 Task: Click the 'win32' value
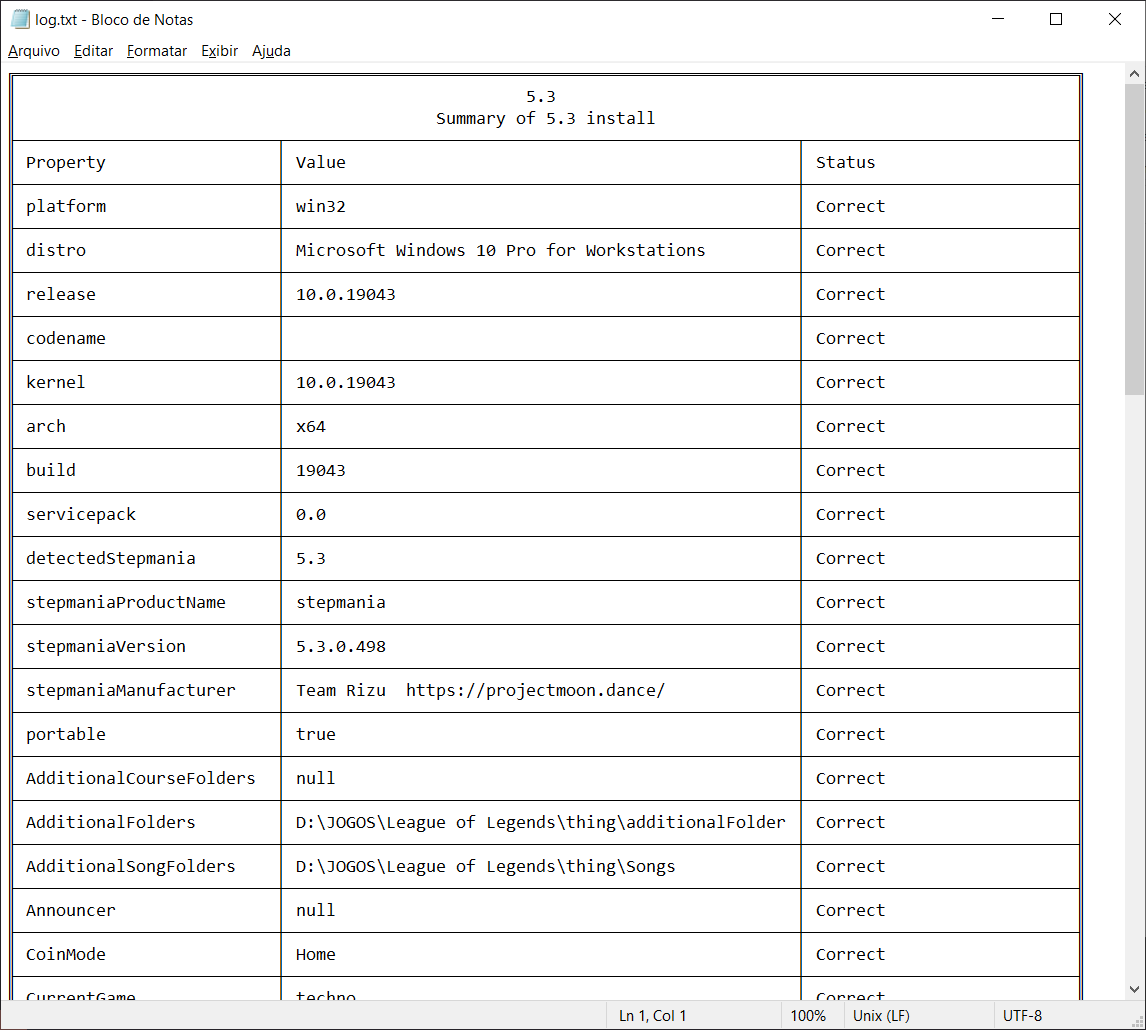[x=320, y=206]
